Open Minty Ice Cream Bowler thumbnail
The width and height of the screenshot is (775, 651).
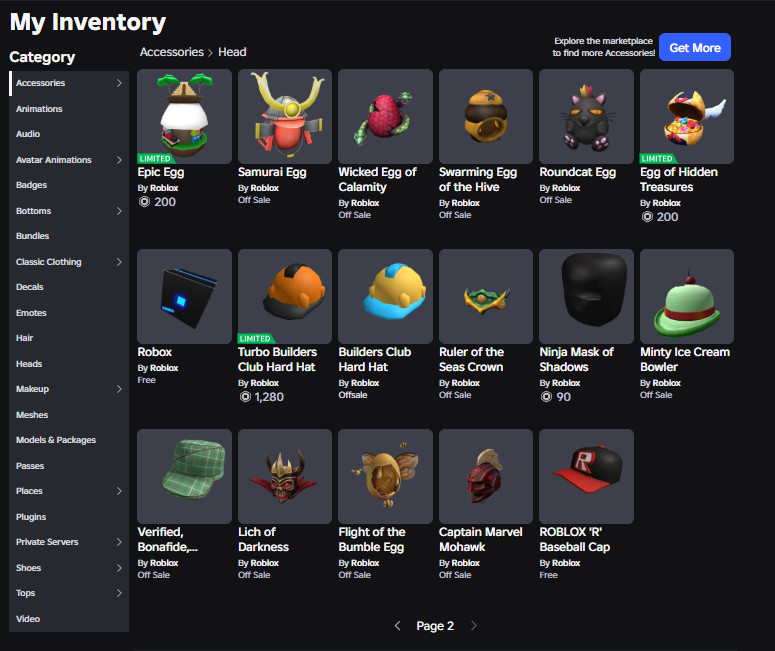click(x=687, y=296)
